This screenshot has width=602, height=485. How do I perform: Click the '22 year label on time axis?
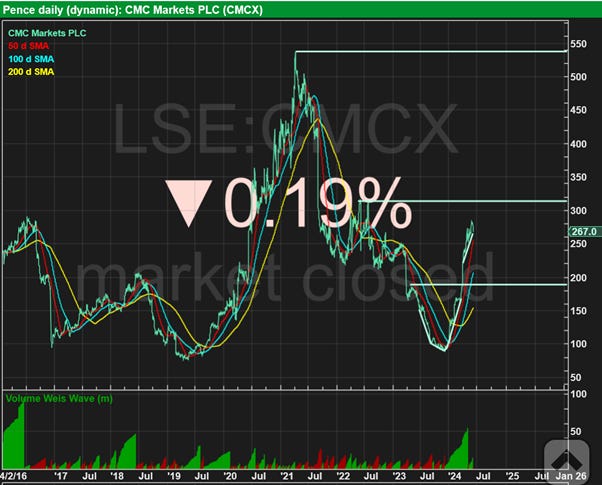click(343, 476)
